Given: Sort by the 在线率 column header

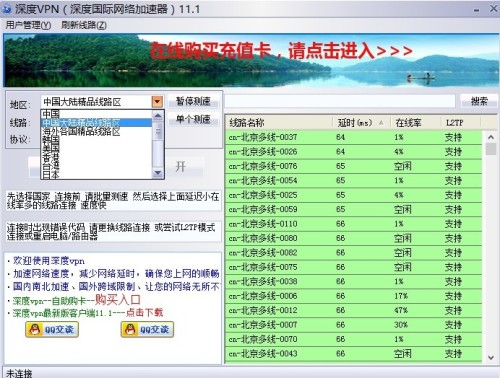Looking at the screenshot, I should pos(415,123).
